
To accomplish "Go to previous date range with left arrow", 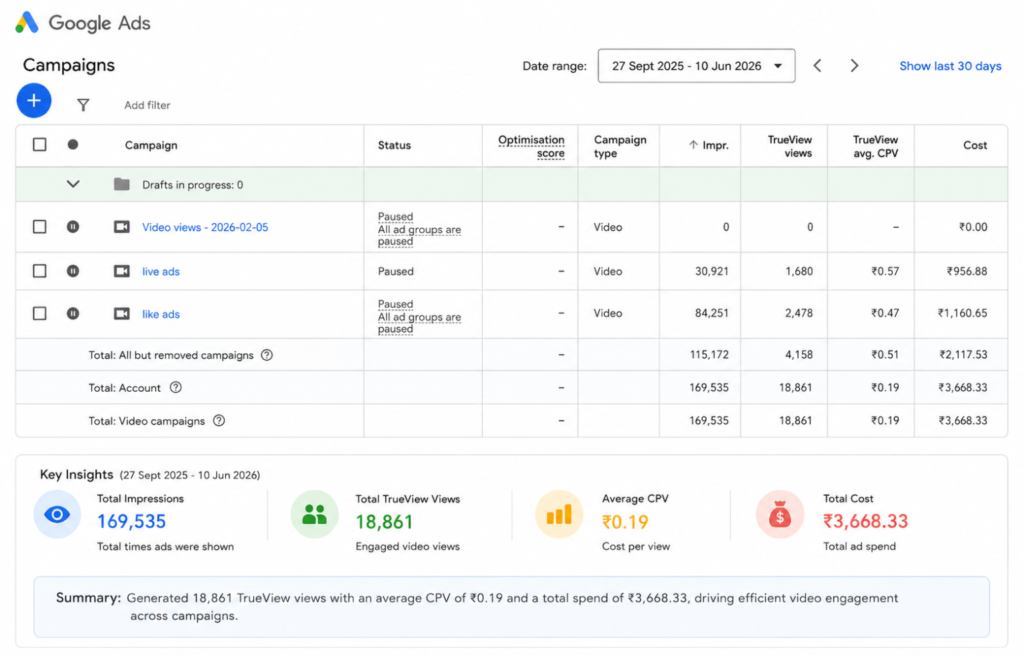I will (x=817, y=66).
